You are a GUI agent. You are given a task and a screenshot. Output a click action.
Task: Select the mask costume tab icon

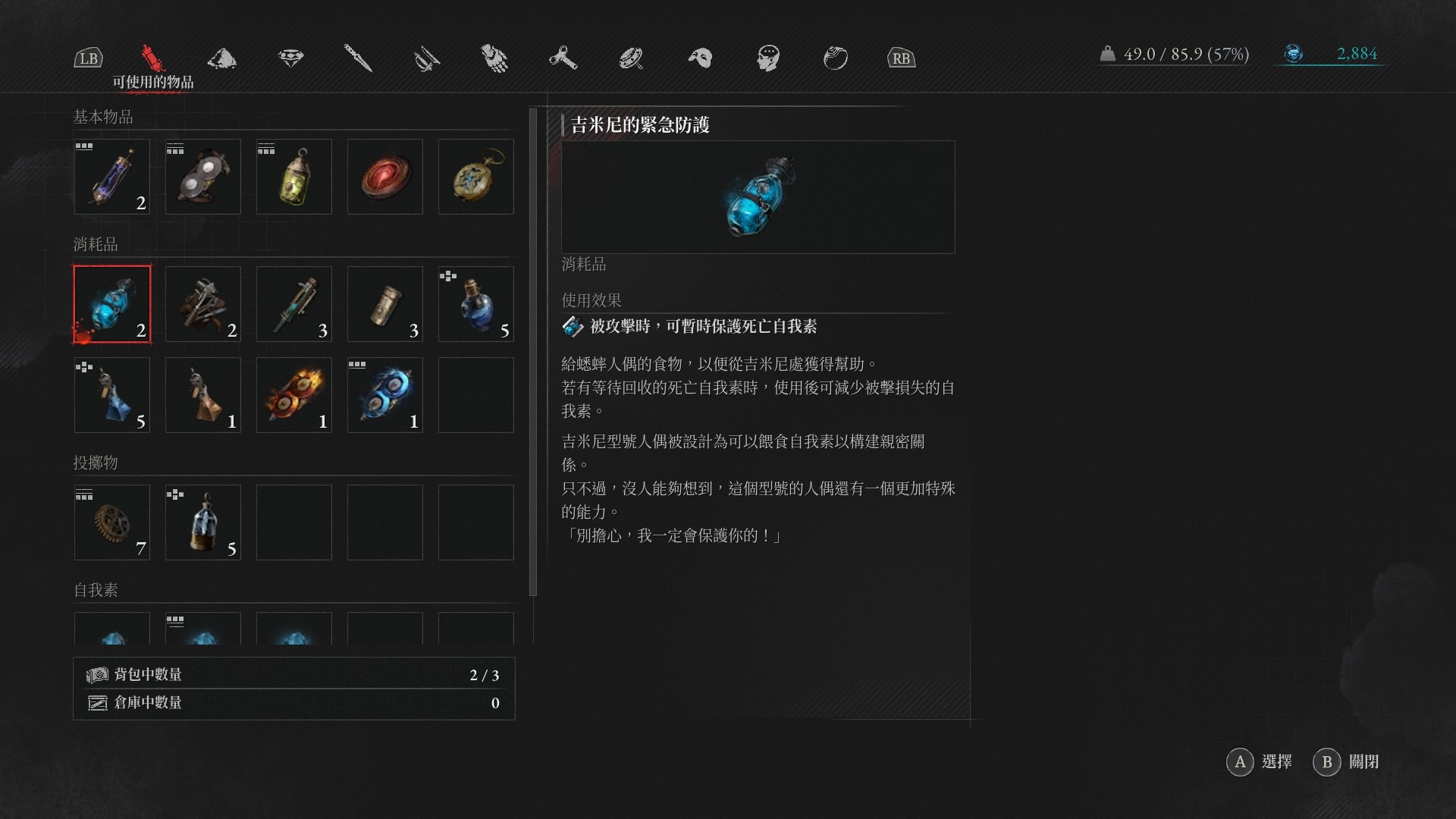pyautogui.click(x=701, y=58)
